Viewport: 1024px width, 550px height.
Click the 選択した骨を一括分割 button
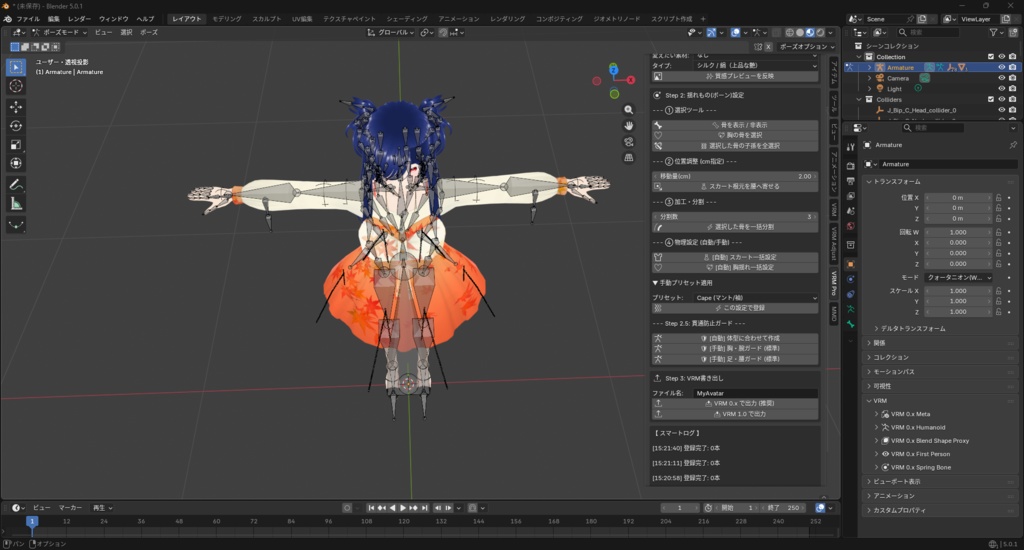click(x=735, y=227)
